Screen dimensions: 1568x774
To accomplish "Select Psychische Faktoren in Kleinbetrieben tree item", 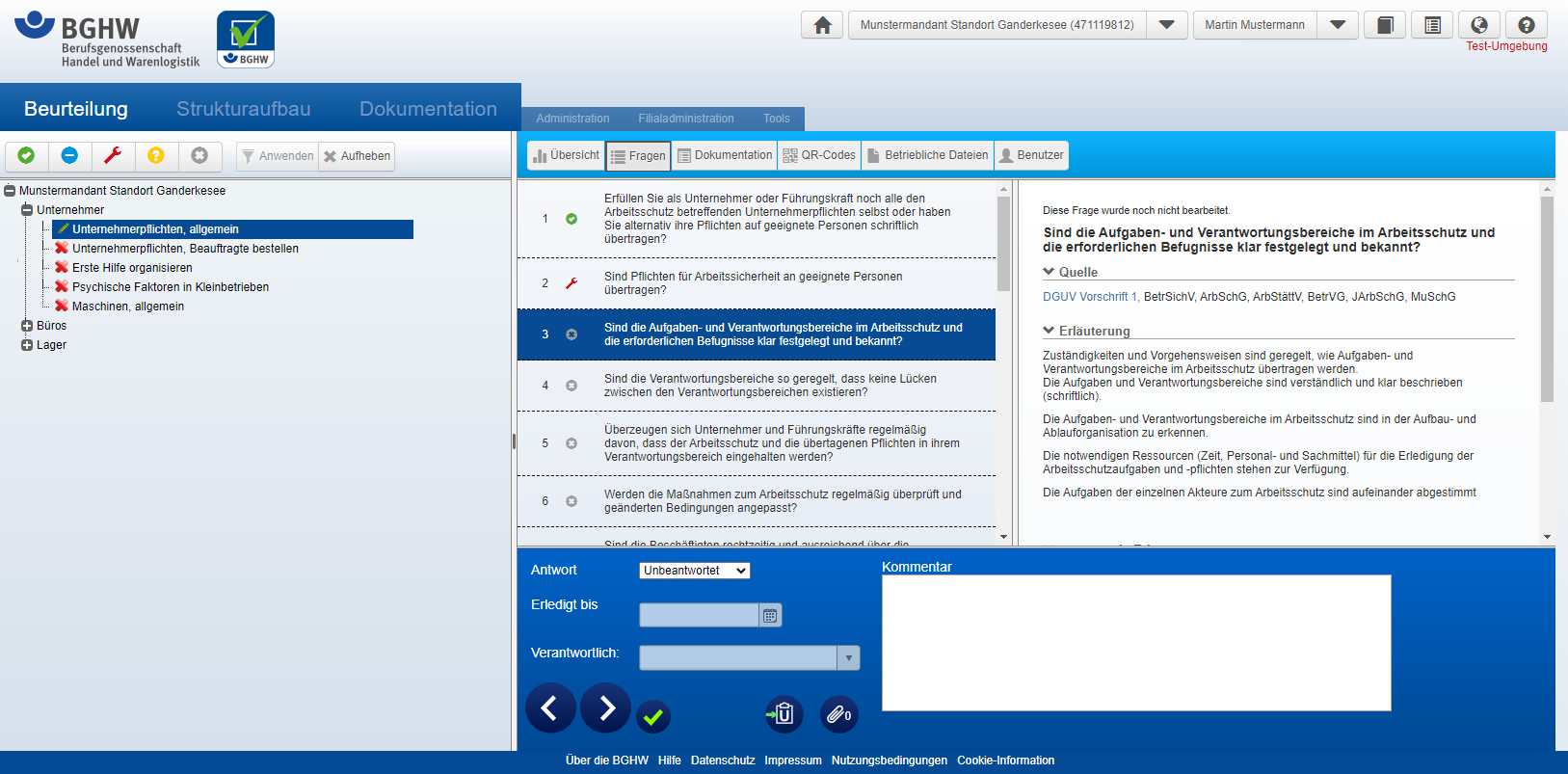I will 171,287.
